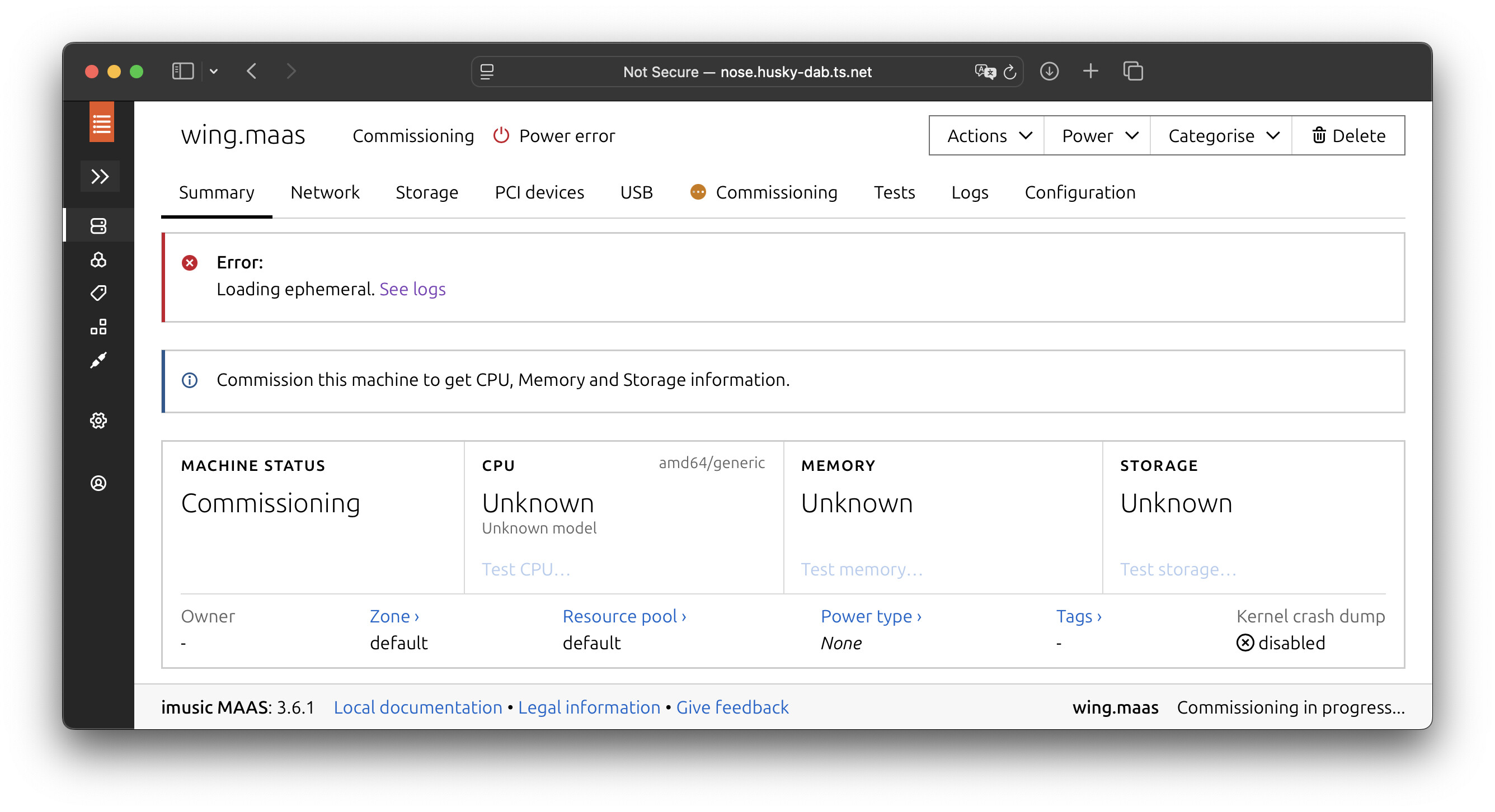Follow the See logs link
This screenshot has width=1495, height=812.
(x=412, y=289)
